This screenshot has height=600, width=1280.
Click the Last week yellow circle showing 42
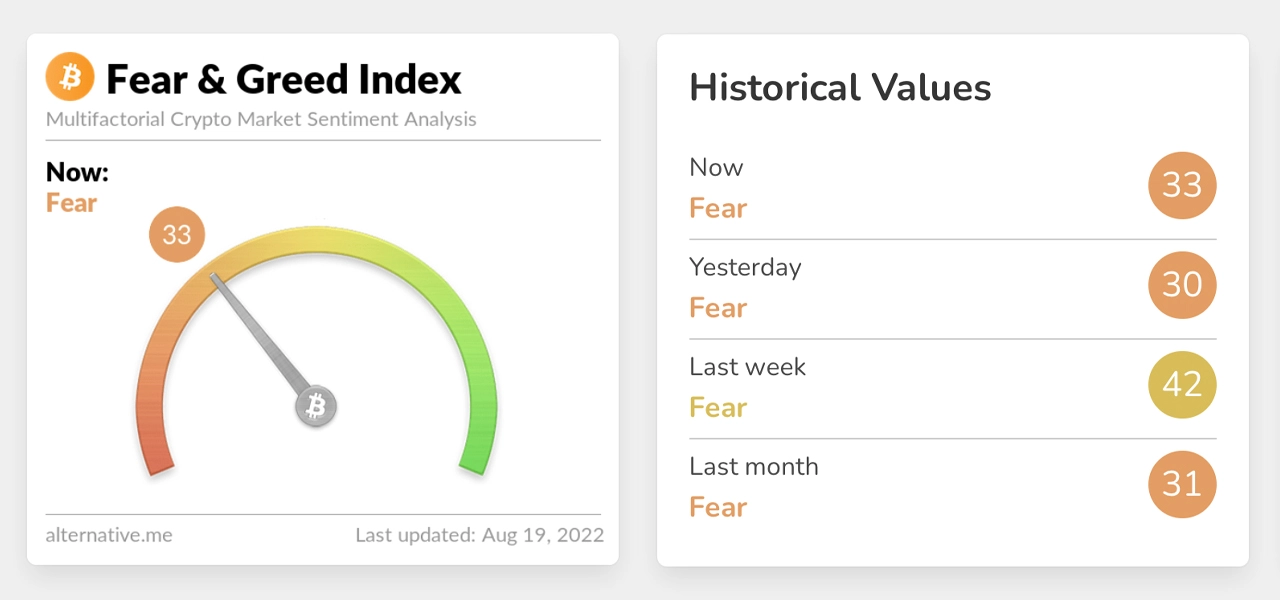1182,385
